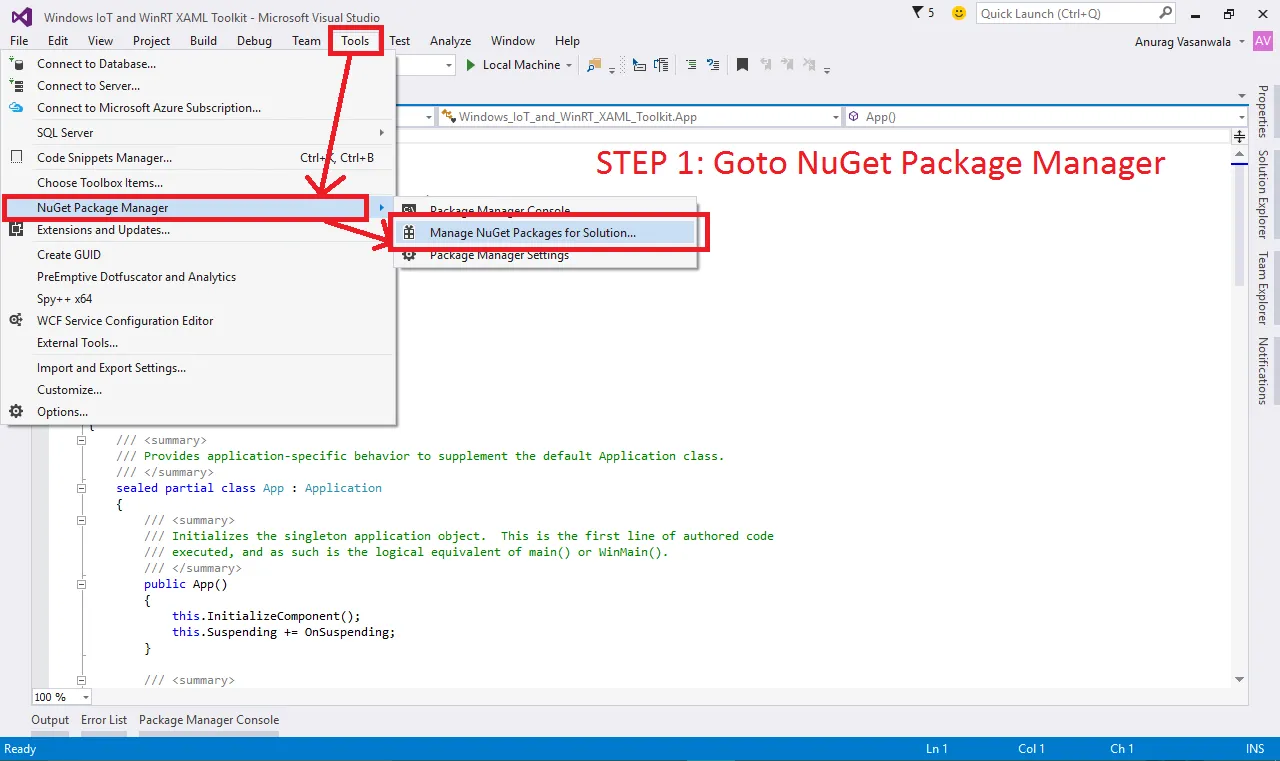This screenshot has height=761, width=1280.
Task: Click the Manage NuGet Packages icon
Action: coord(409,233)
